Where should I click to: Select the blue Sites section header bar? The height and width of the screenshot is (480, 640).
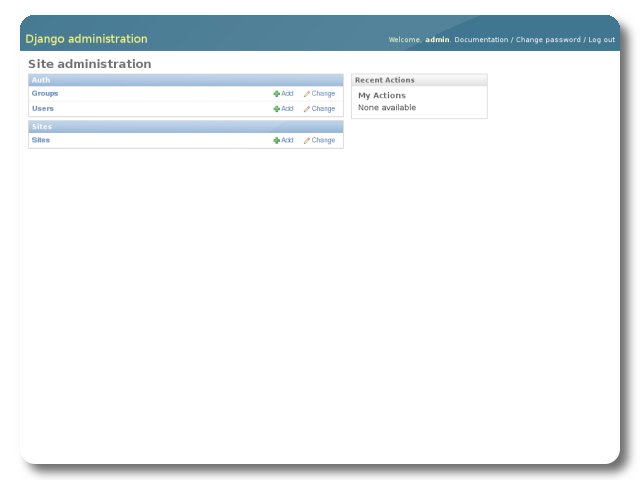click(x=185, y=127)
